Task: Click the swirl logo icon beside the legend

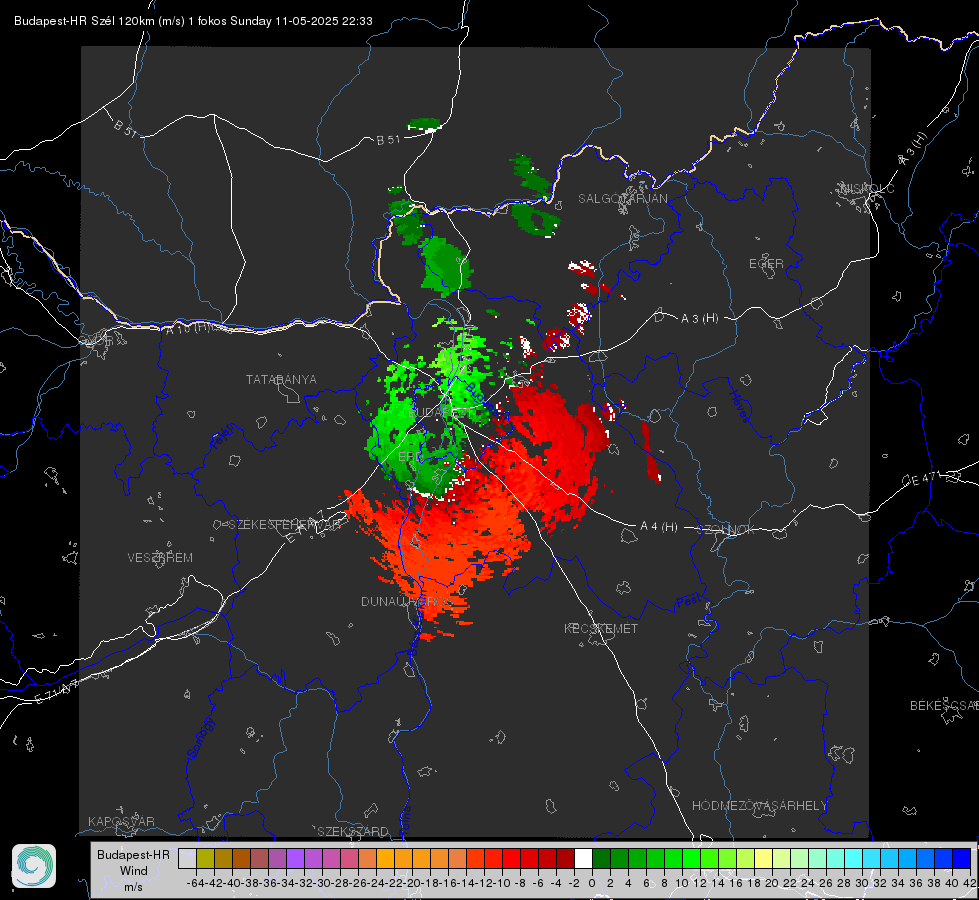Action: click(x=34, y=866)
